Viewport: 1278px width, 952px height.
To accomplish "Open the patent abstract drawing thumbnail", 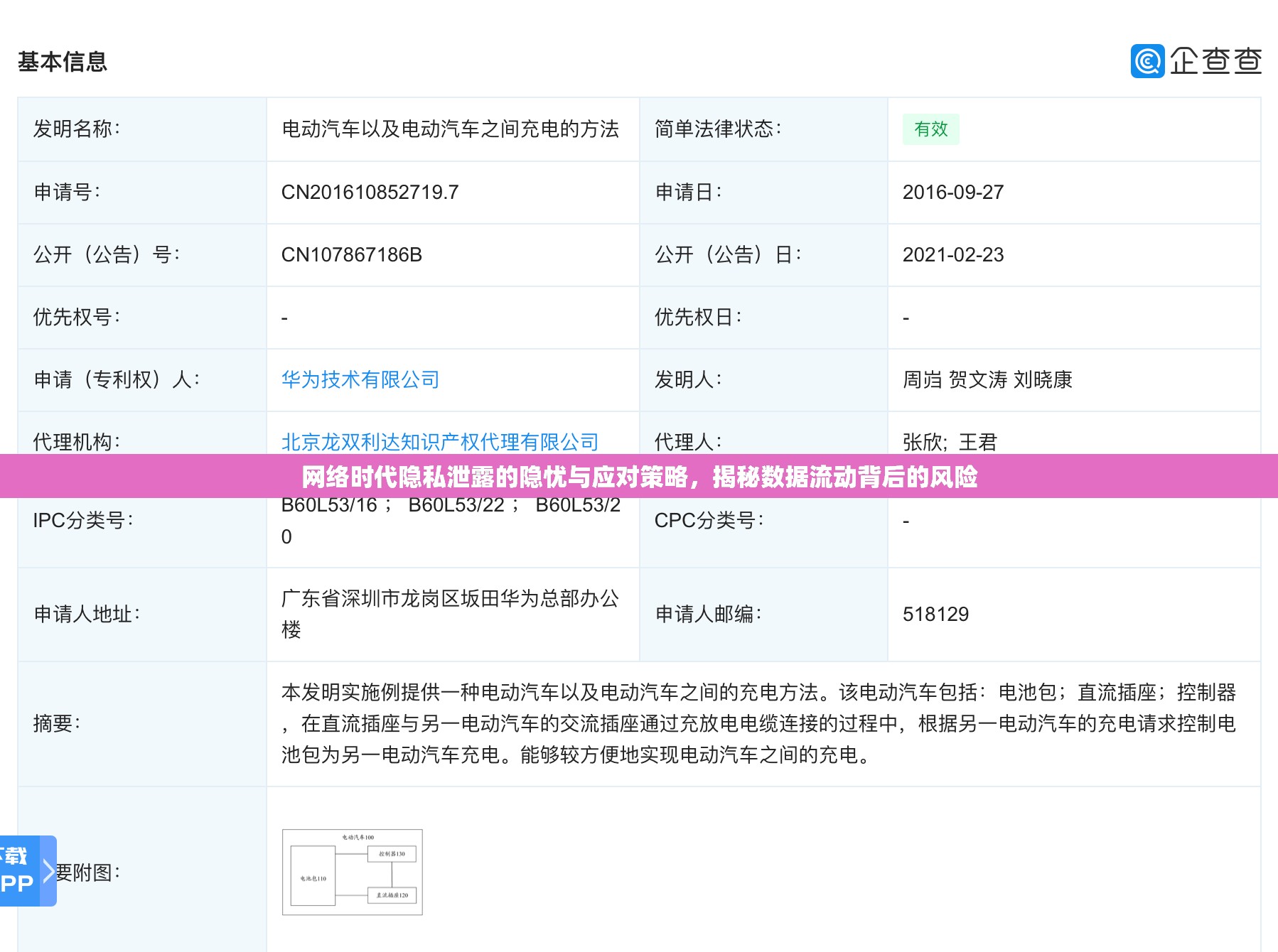I will (353, 872).
